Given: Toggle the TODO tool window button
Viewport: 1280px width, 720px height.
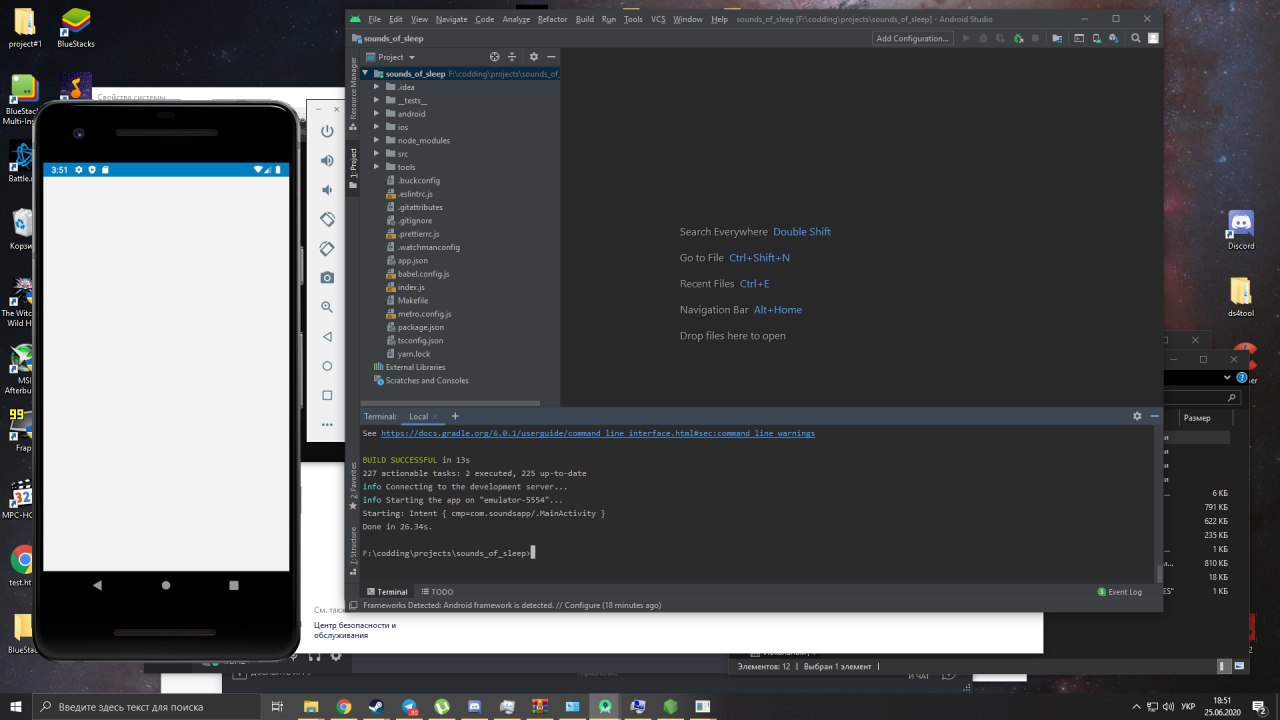Looking at the screenshot, I should pos(438,592).
